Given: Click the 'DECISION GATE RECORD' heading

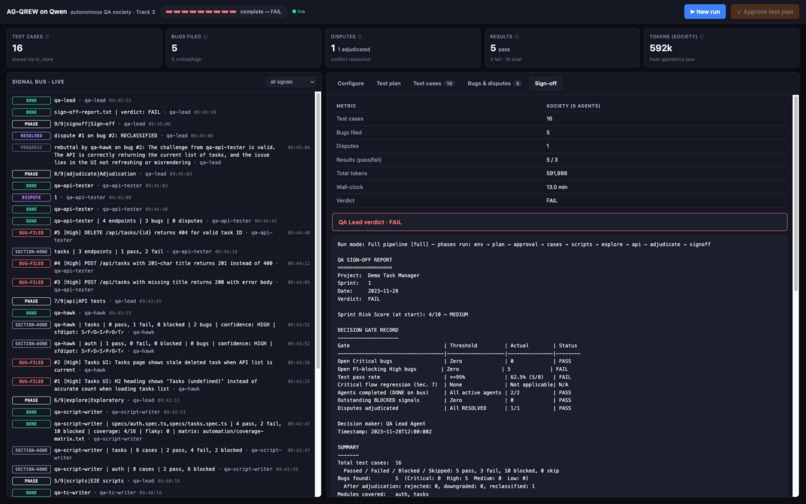Looking at the screenshot, I should [x=368, y=330].
